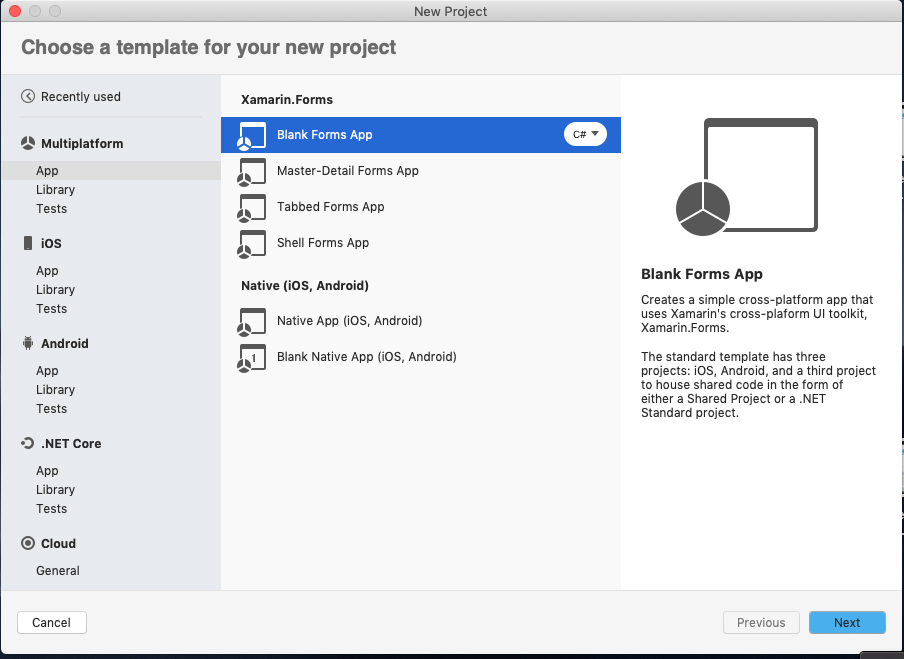Click the Recently used clock icon

[x=29, y=96]
